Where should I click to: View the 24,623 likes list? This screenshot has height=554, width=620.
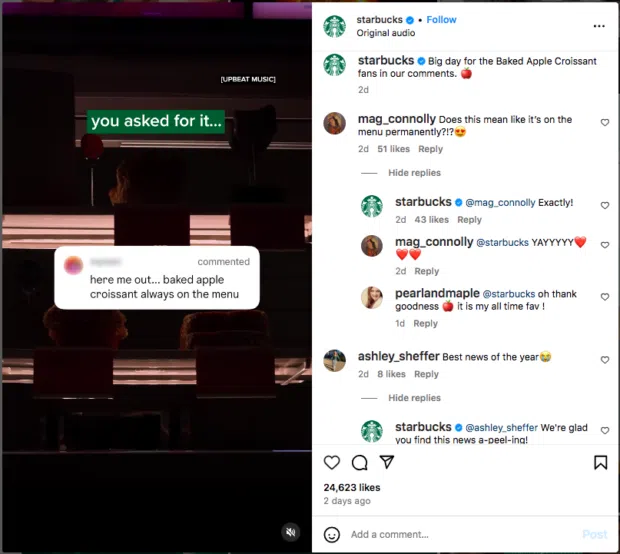352,488
